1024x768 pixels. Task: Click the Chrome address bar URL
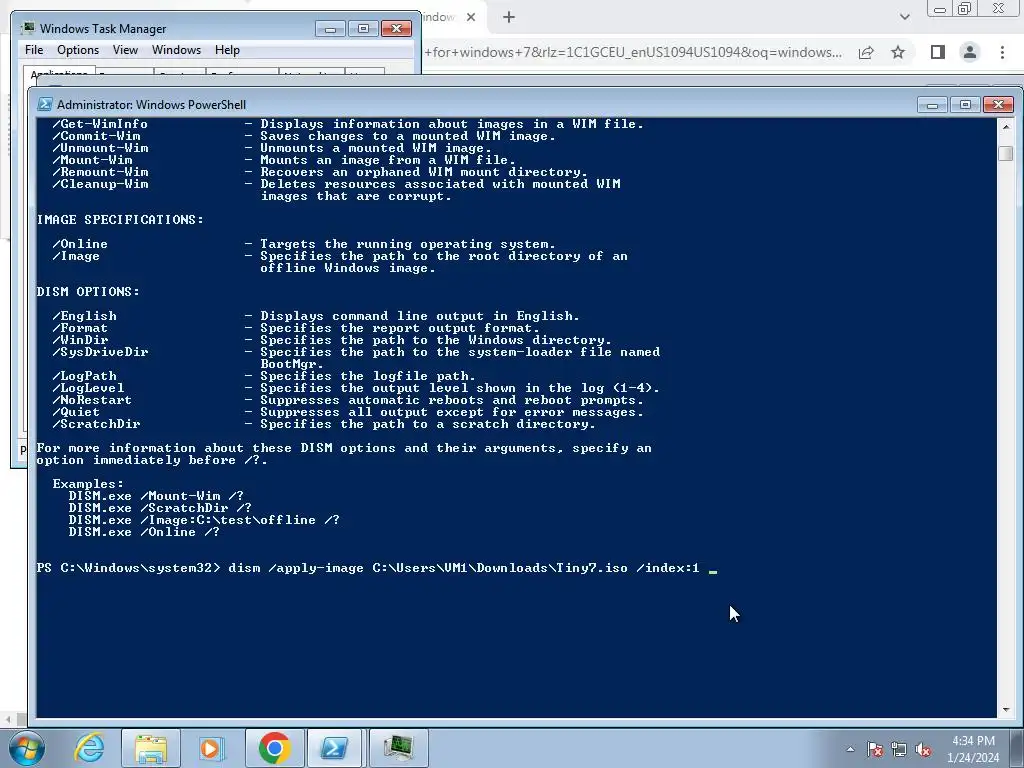(633, 52)
